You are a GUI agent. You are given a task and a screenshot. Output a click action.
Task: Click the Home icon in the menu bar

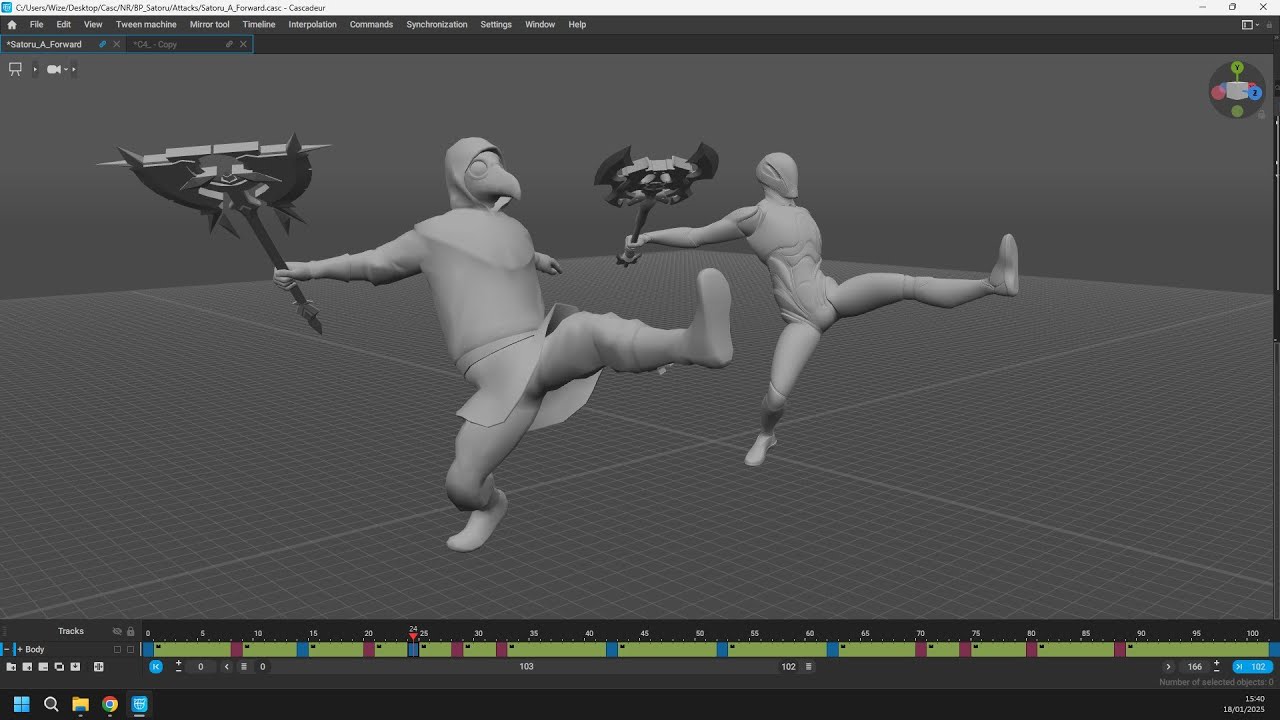click(12, 25)
